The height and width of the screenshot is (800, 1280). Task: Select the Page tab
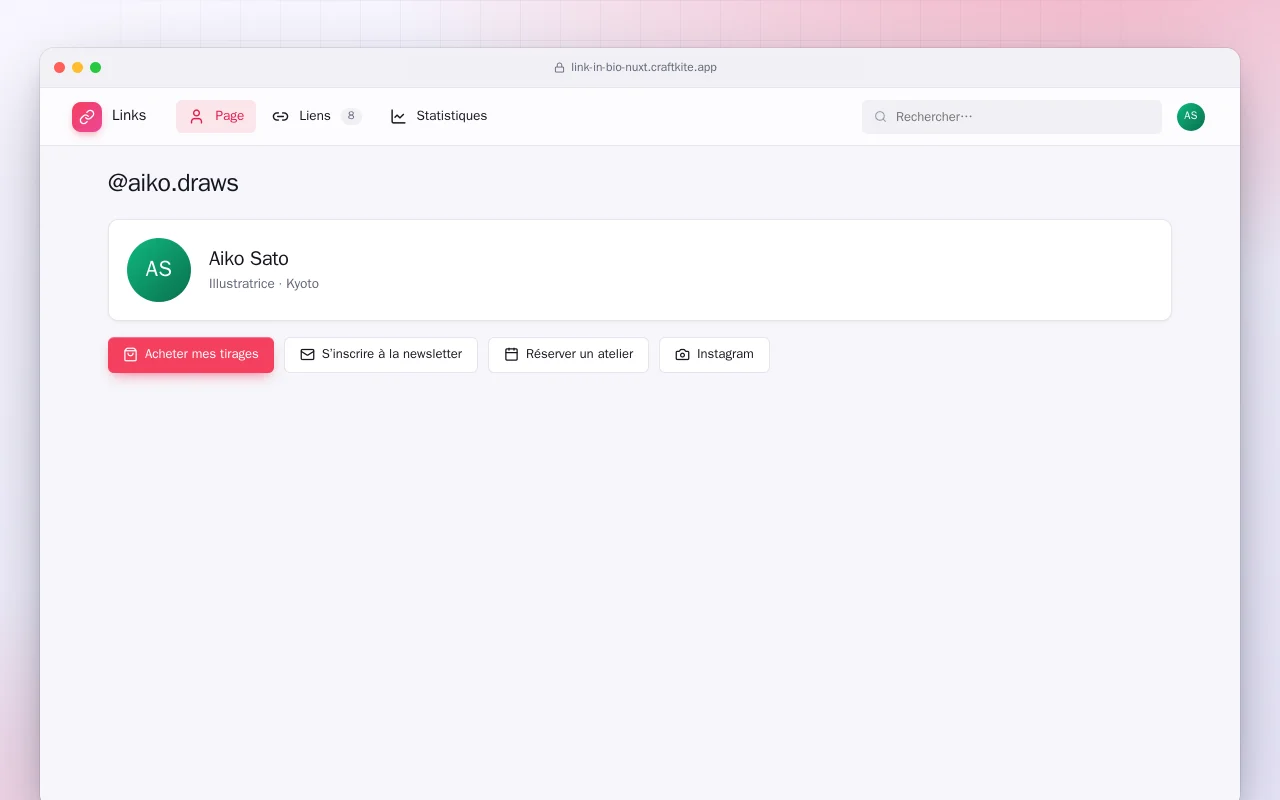(216, 116)
